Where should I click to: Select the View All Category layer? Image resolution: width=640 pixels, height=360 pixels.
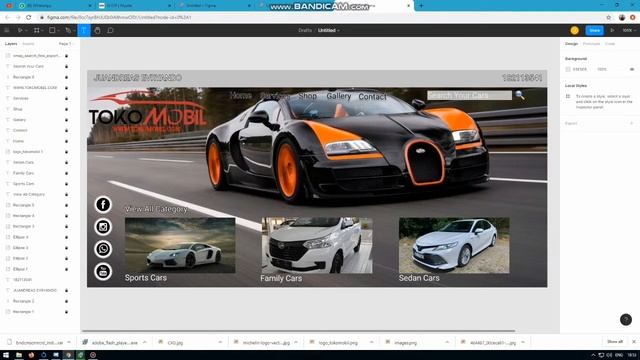pos(29,194)
